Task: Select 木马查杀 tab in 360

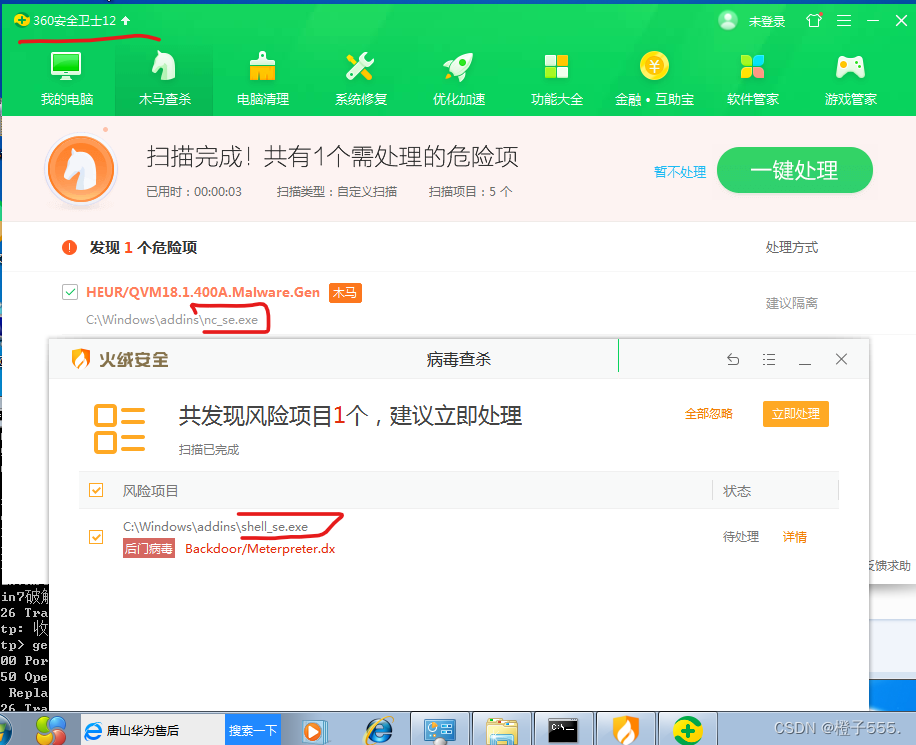Action: point(165,79)
